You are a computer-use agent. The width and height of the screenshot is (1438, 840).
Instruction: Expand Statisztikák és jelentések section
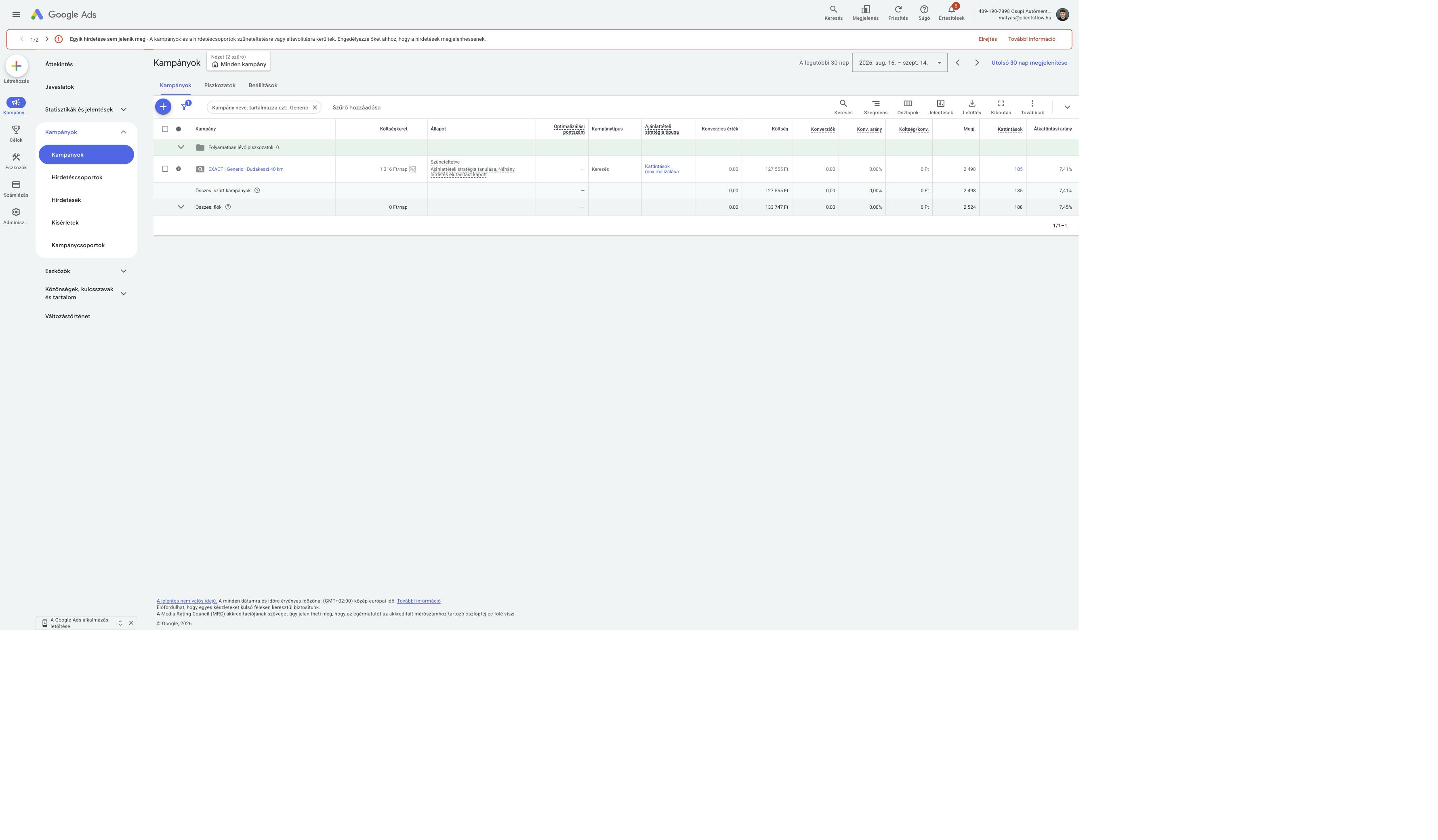123,109
